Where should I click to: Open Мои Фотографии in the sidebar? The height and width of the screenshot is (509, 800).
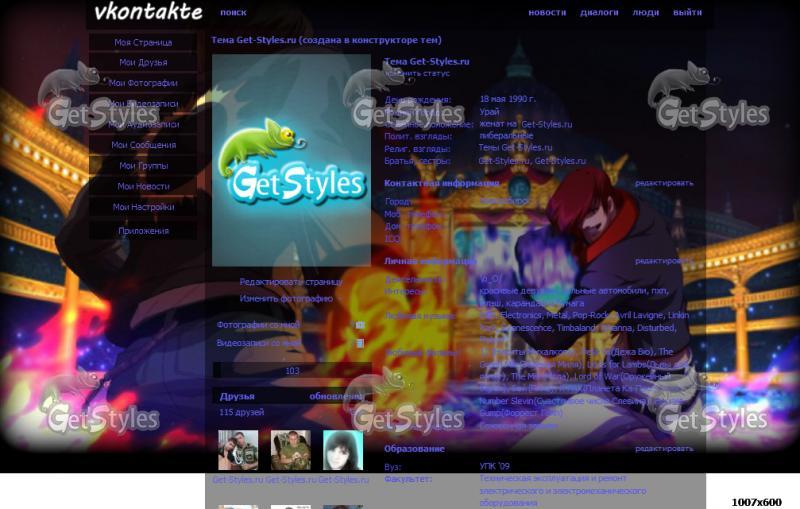(x=143, y=84)
